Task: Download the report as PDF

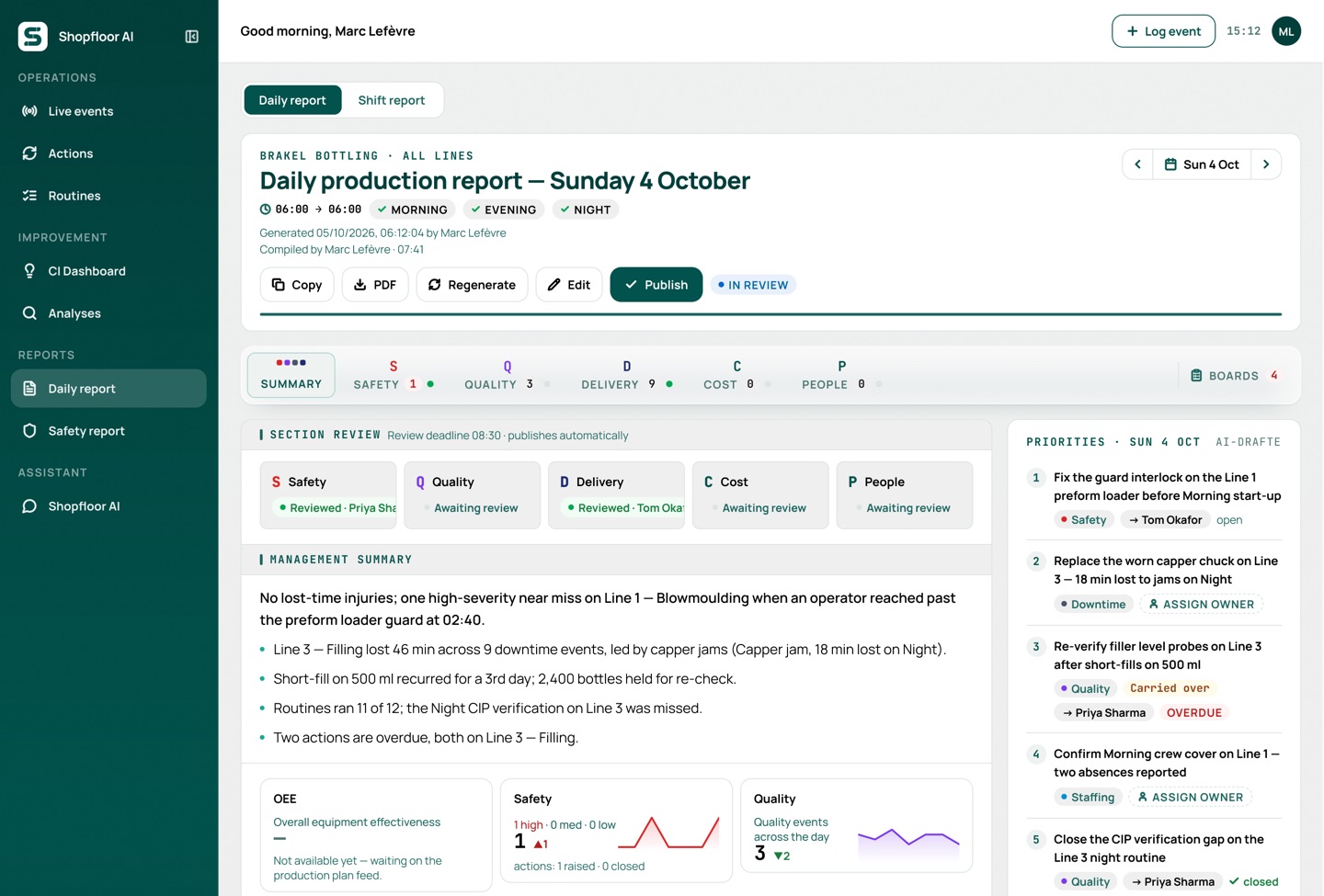Action: (x=375, y=285)
